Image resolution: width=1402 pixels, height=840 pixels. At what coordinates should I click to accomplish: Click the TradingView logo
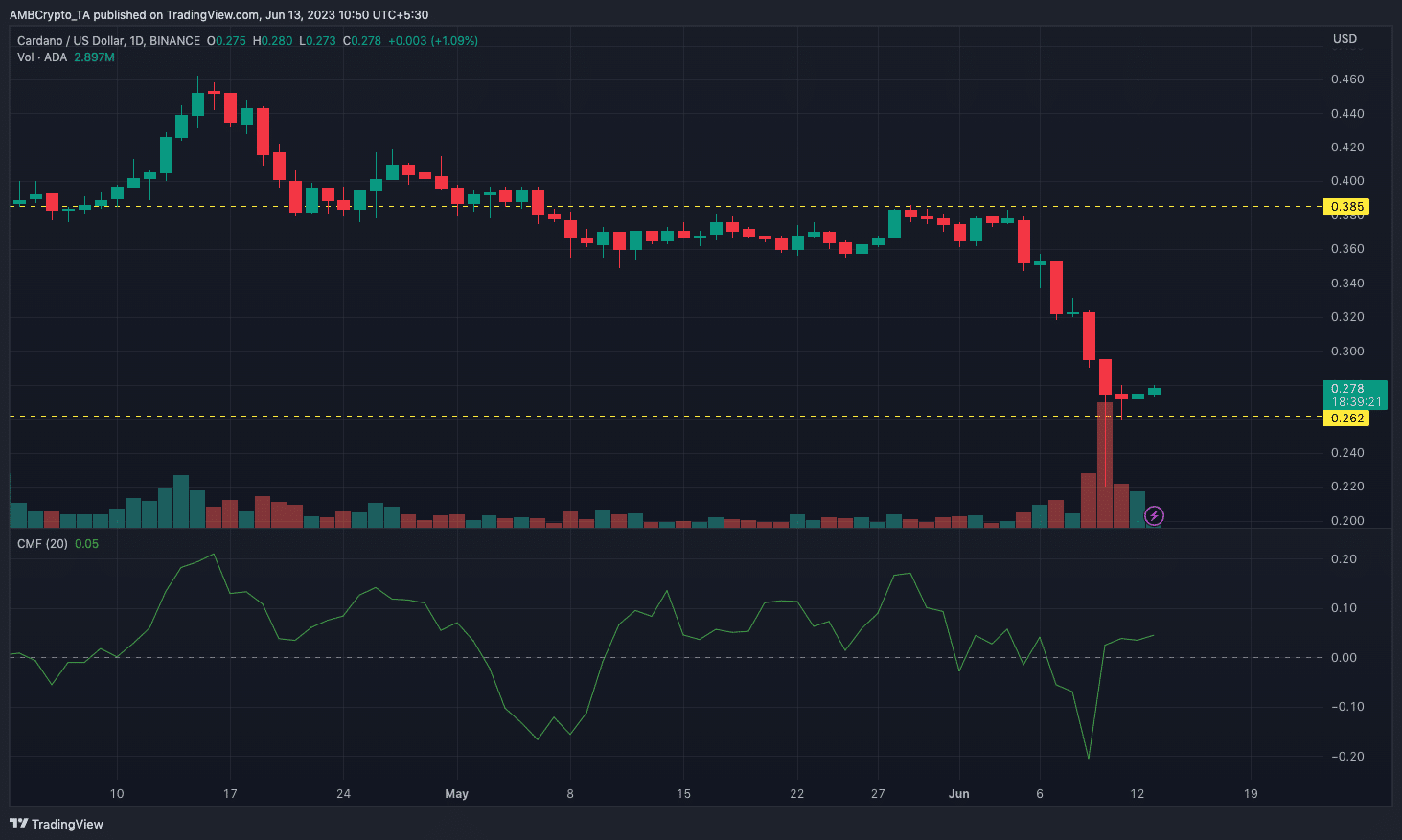click(x=57, y=824)
